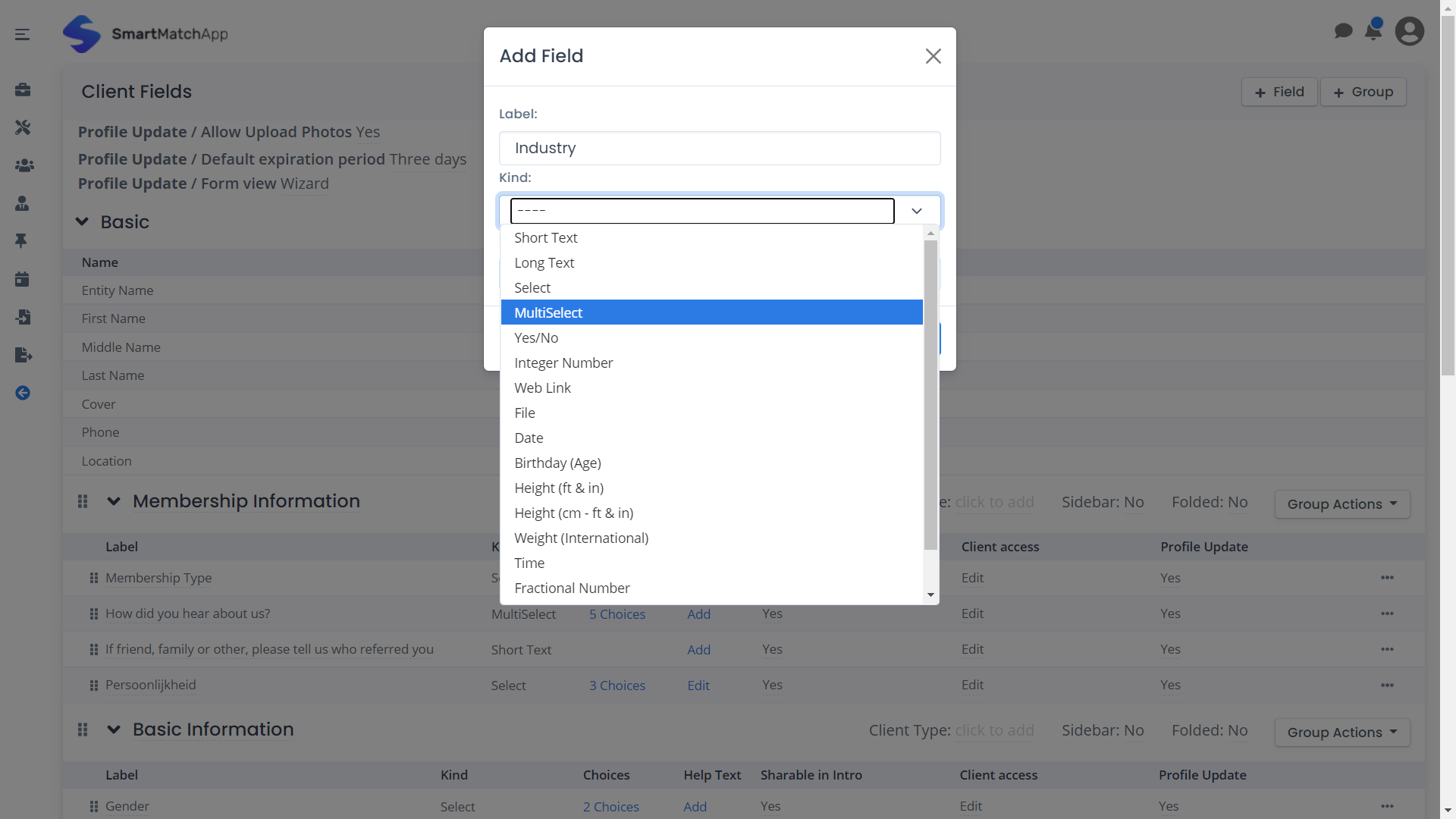Click the dropdown list scrollbar down arrow
The width and height of the screenshot is (1456, 819).
pyautogui.click(x=930, y=595)
